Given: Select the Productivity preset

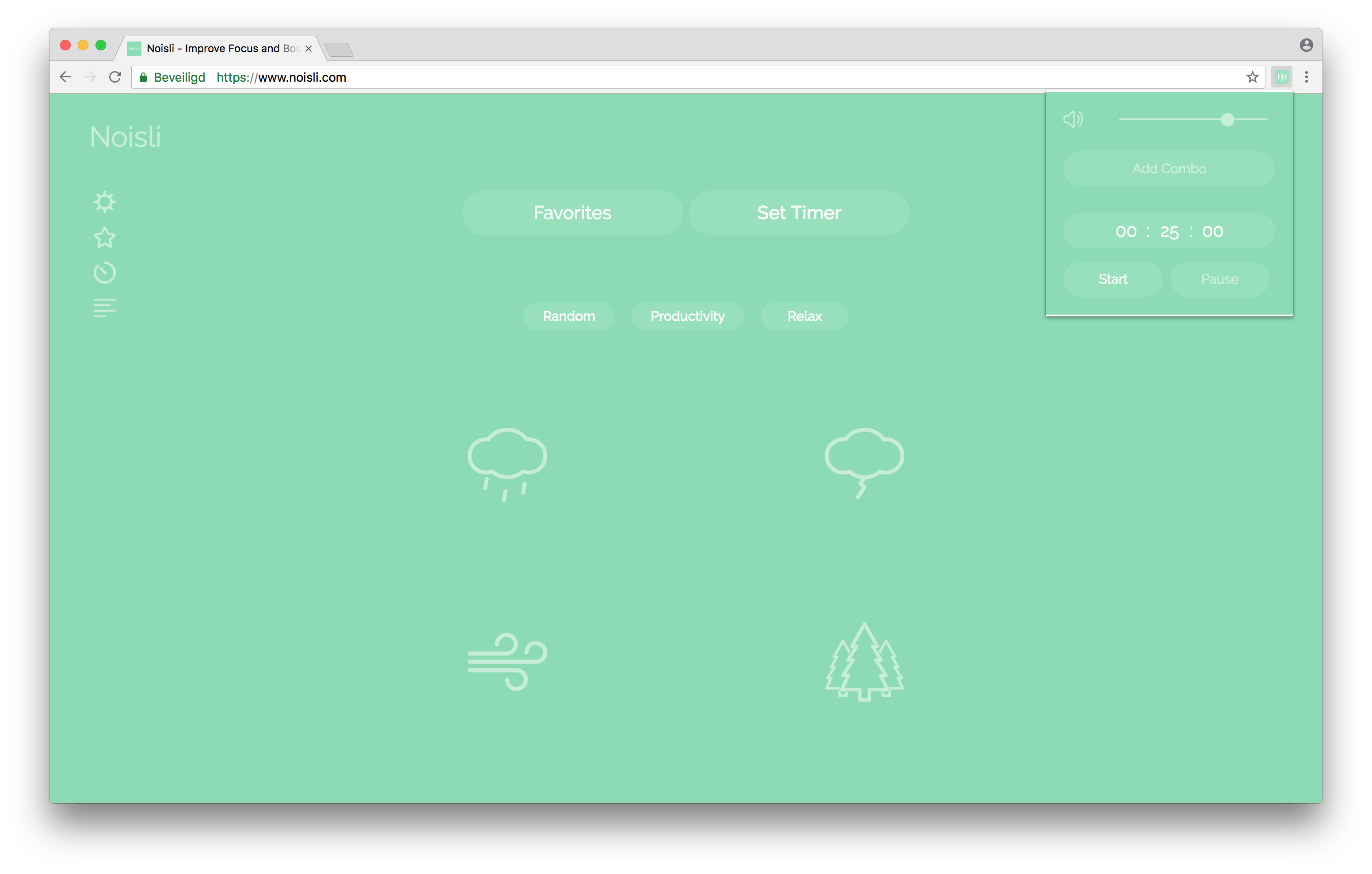Looking at the screenshot, I should 687,316.
